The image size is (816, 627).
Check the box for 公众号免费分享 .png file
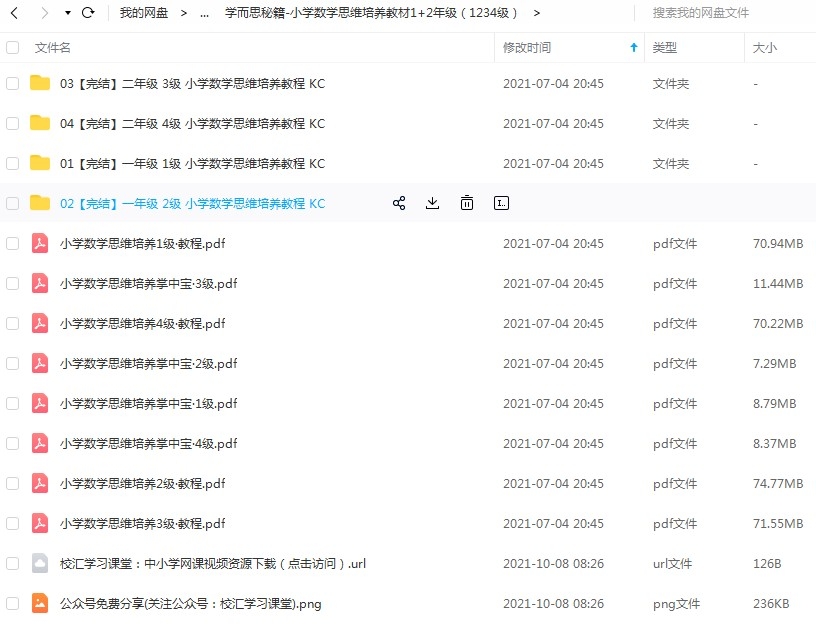(12, 604)
